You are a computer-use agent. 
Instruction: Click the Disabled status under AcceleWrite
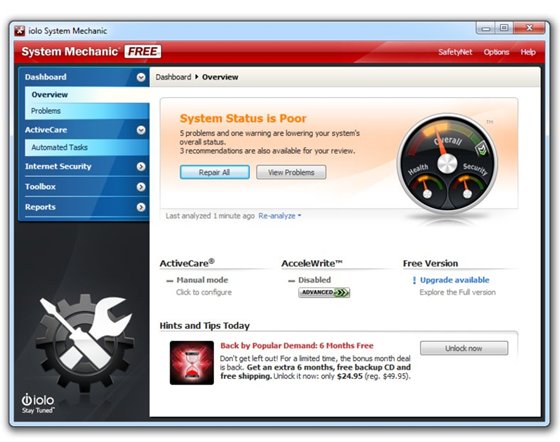click(x=315, y=280)
